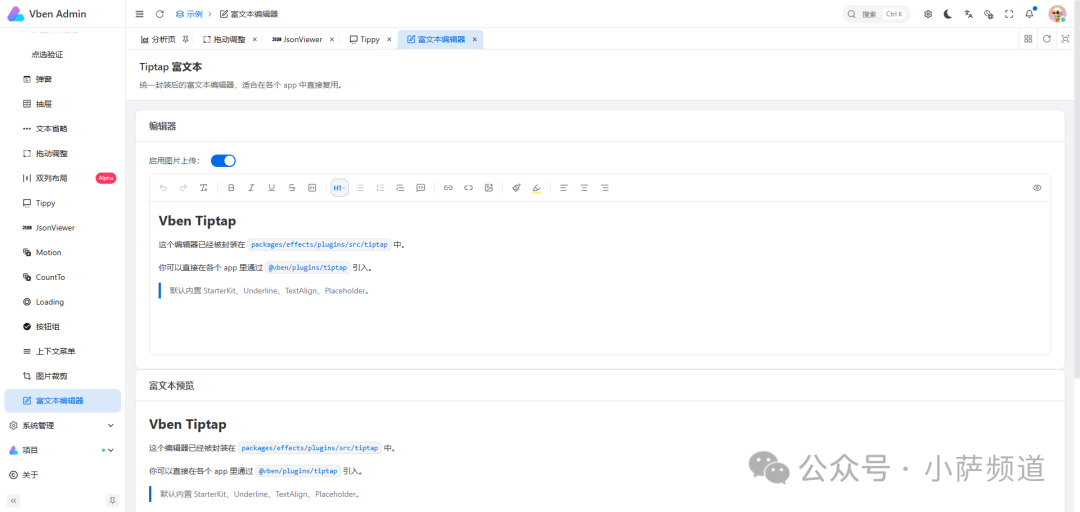Image resolution: width=1080 pixels, height=512 pixels.
Task: Close the Tippy tab
Action: click(388, 39)
